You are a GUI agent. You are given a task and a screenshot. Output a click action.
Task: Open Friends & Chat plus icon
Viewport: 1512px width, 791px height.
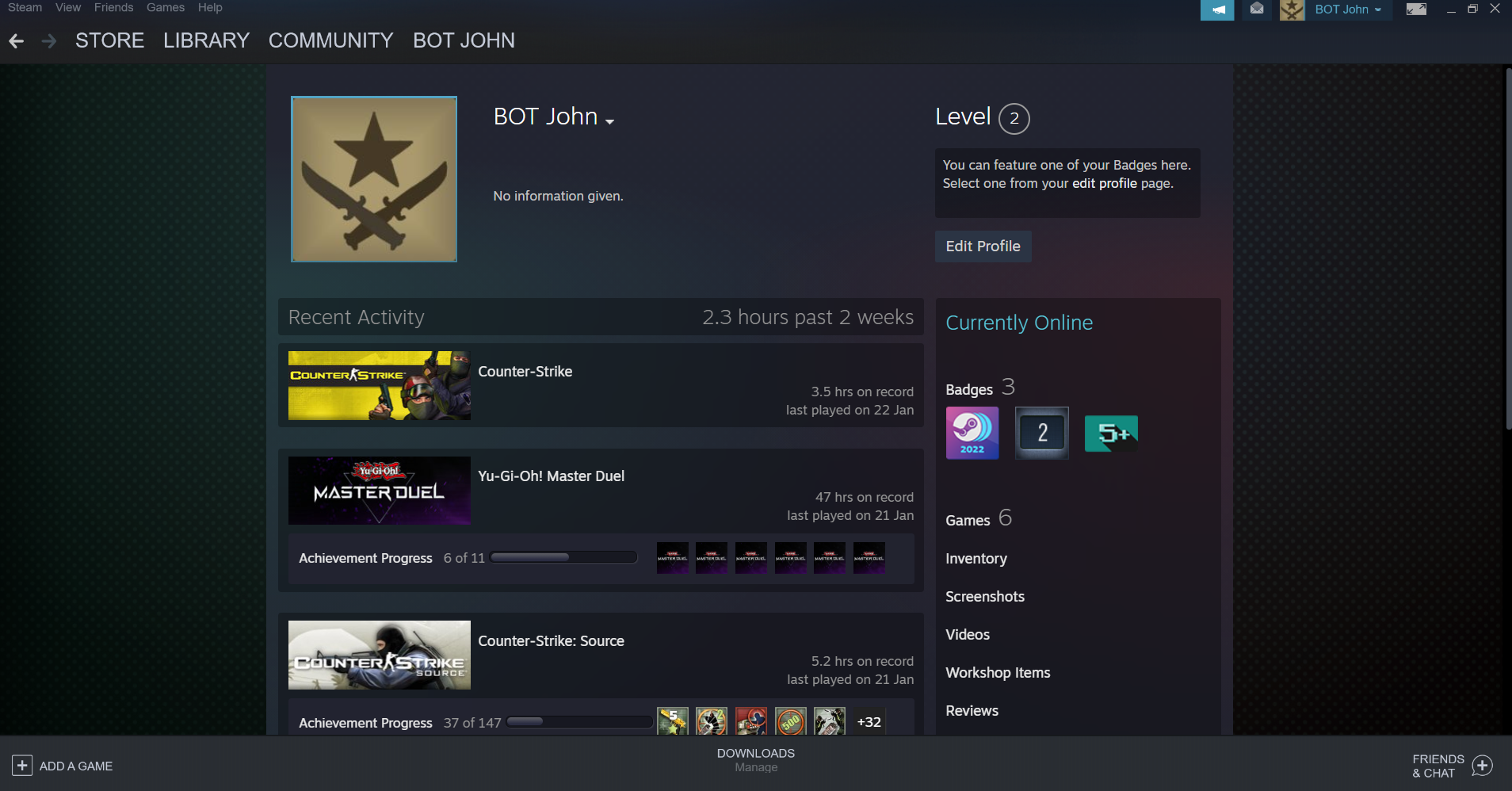(x=1482, y=766)
